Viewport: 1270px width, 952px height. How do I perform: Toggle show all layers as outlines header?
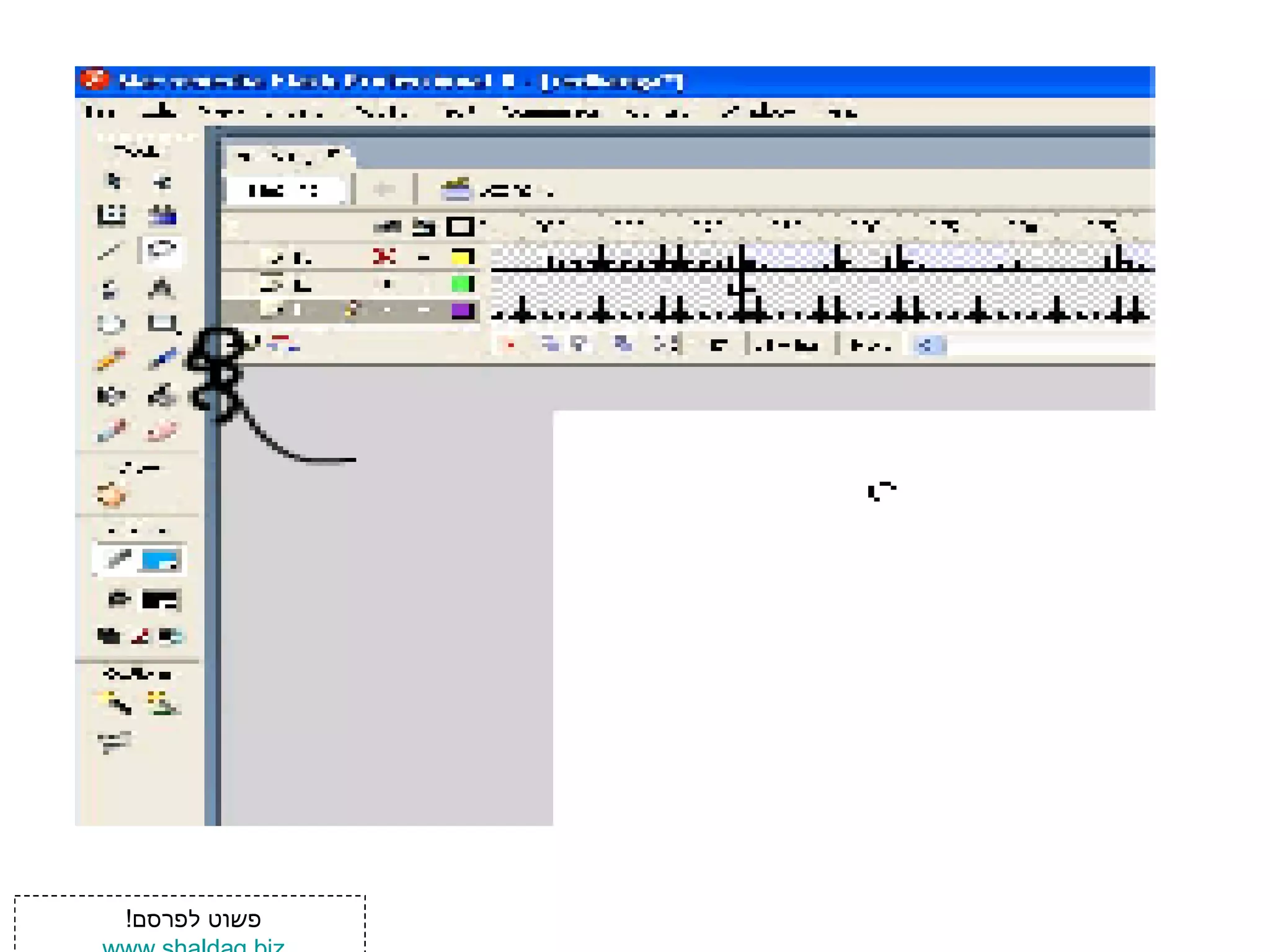(x=460, y=227)
